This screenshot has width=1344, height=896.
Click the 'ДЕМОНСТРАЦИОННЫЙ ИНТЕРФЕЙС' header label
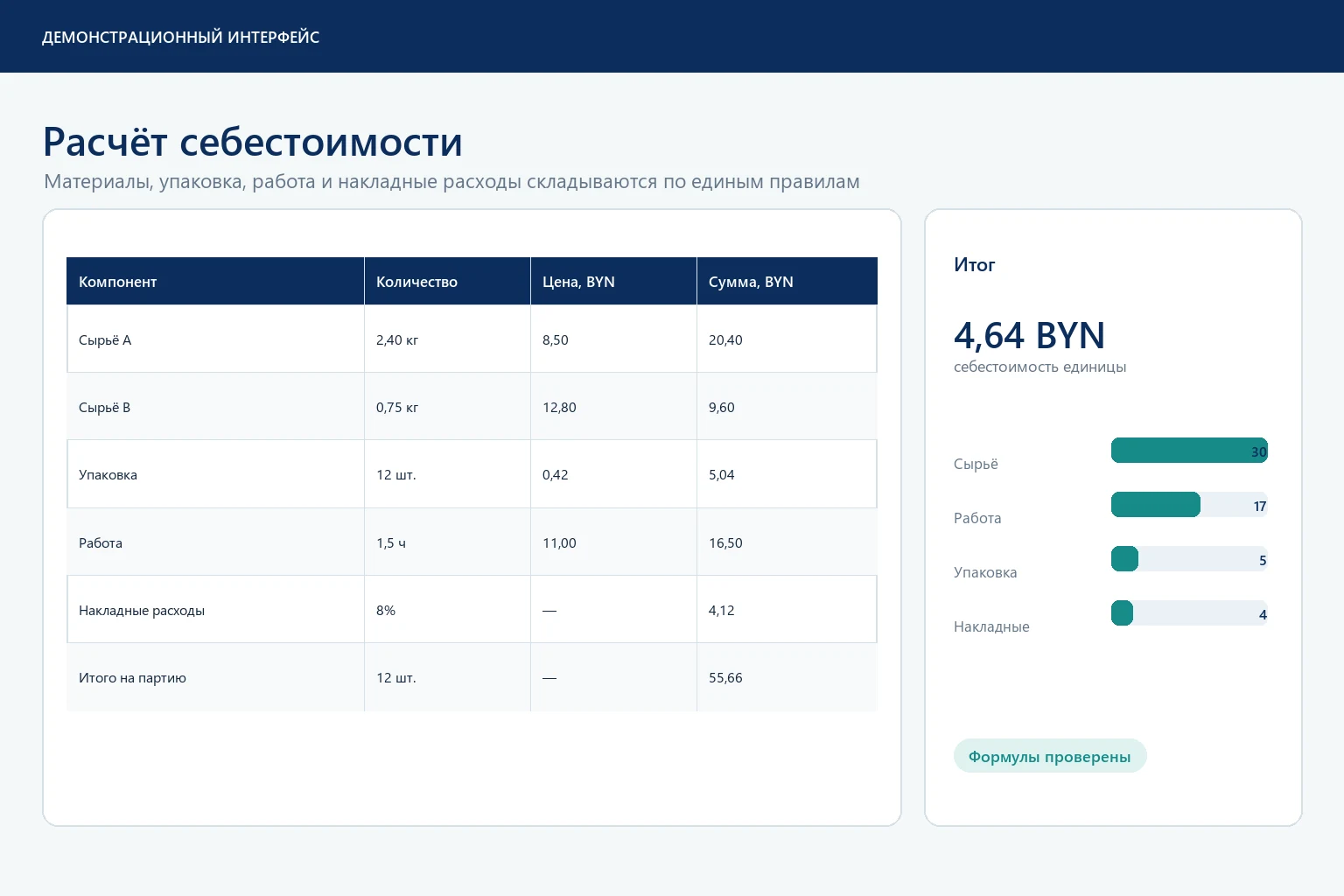(180, 37)
